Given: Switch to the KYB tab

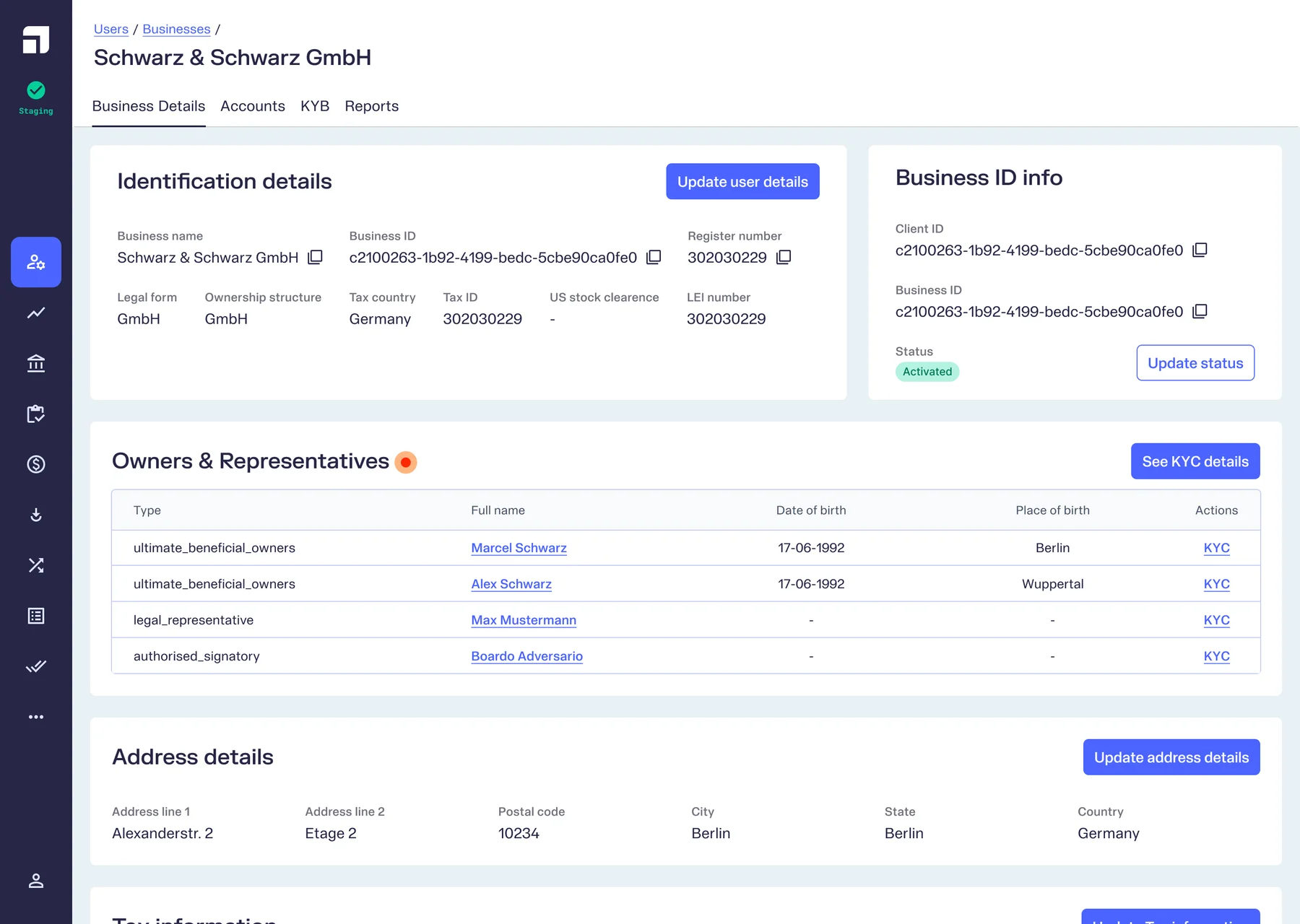Looking at the screenshot, I should pyautogui.click(x=315, y=106).
